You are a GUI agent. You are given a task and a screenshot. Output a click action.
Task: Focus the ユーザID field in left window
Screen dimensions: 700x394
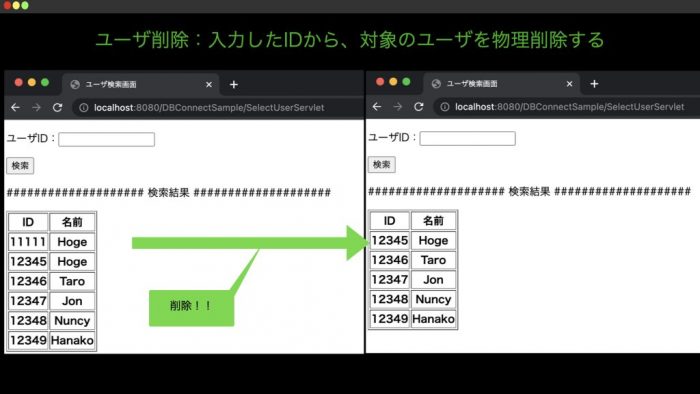pyautogui.click(x=107, y=139)
